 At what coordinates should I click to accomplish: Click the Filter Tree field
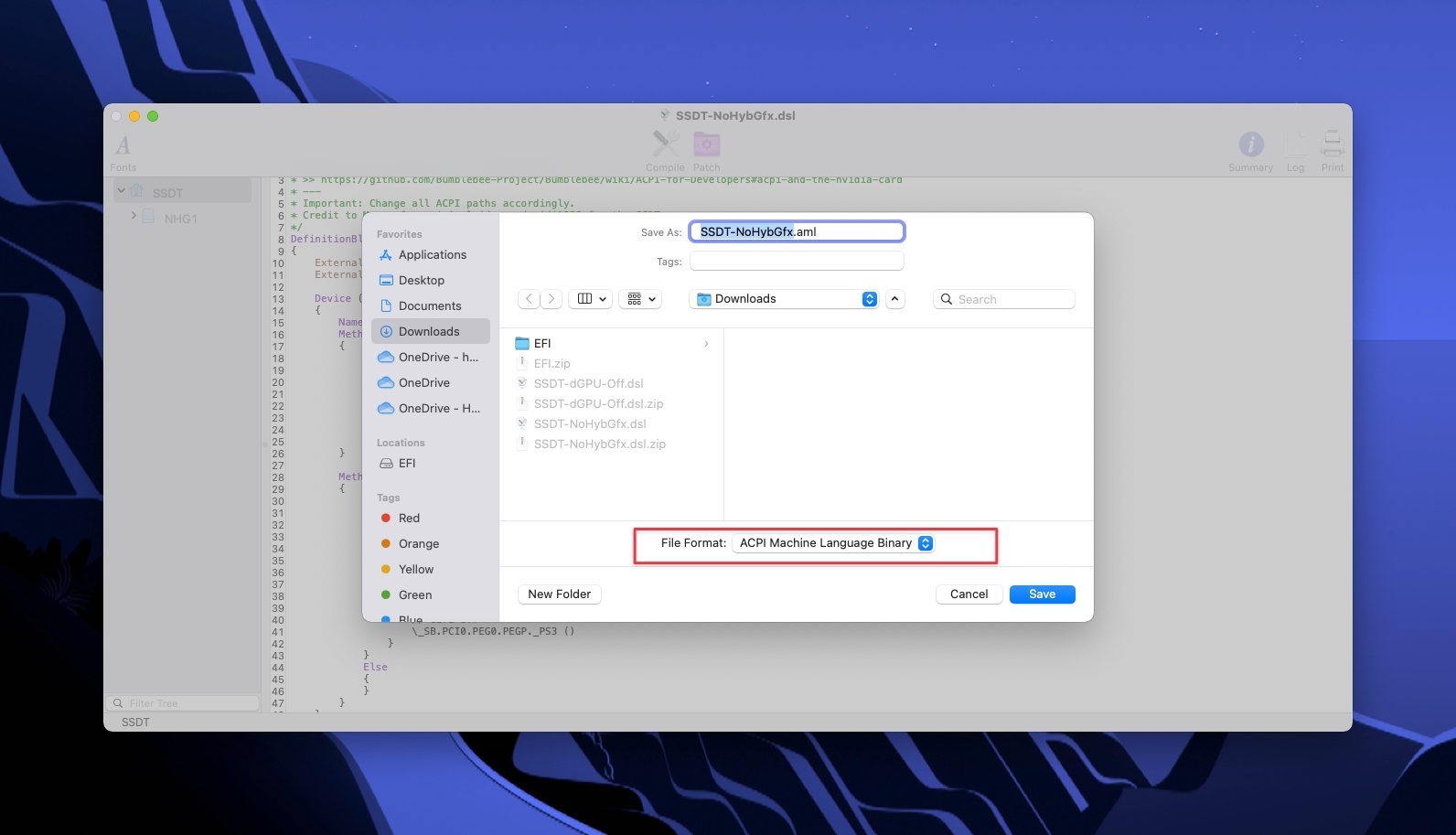(x=183, y=703)
